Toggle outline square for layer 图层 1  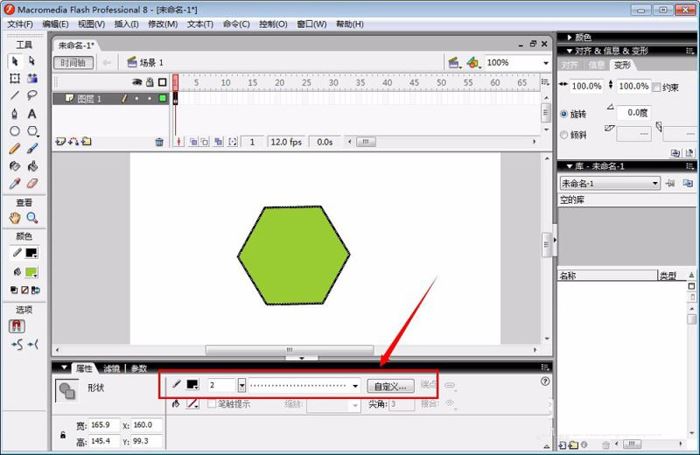pos(162,98)
